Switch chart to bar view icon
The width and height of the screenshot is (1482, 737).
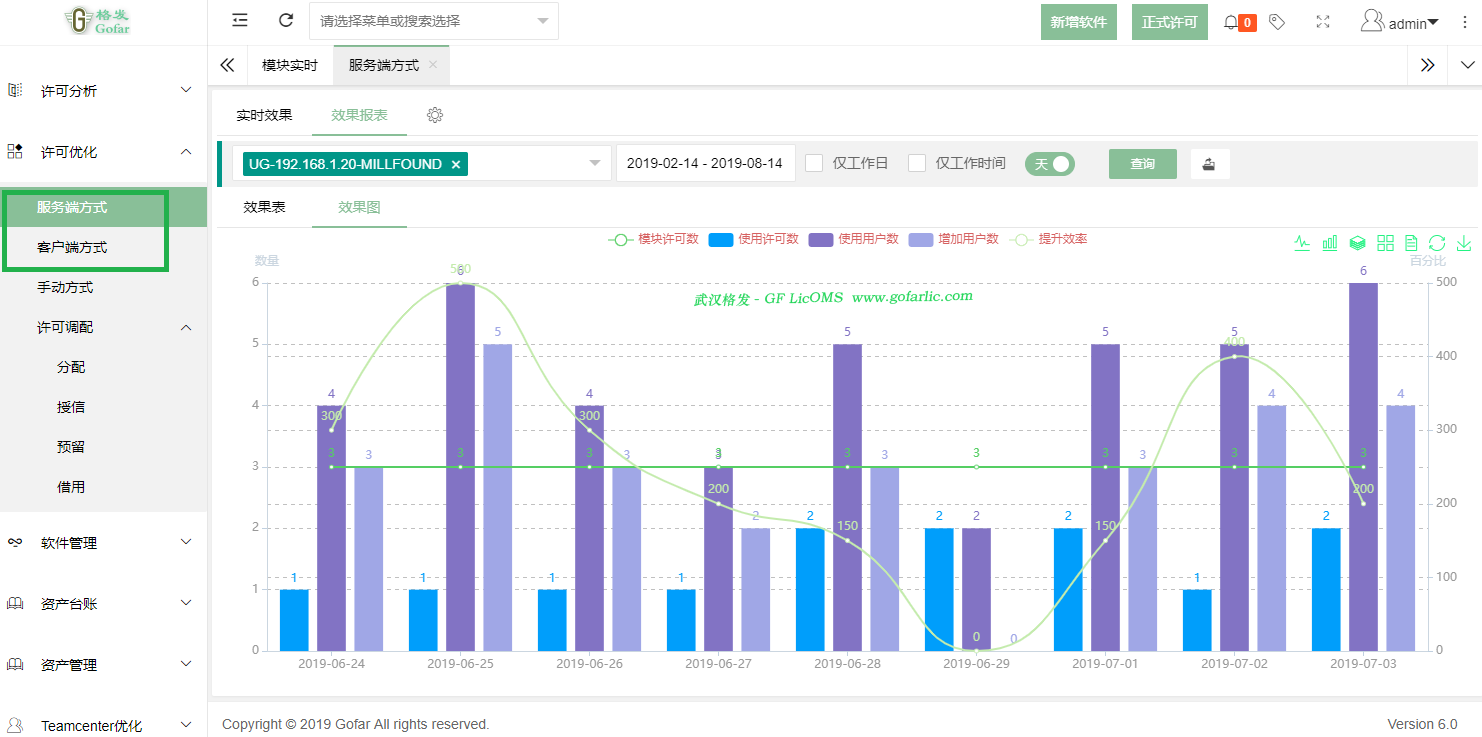[x=1330, y=243]
